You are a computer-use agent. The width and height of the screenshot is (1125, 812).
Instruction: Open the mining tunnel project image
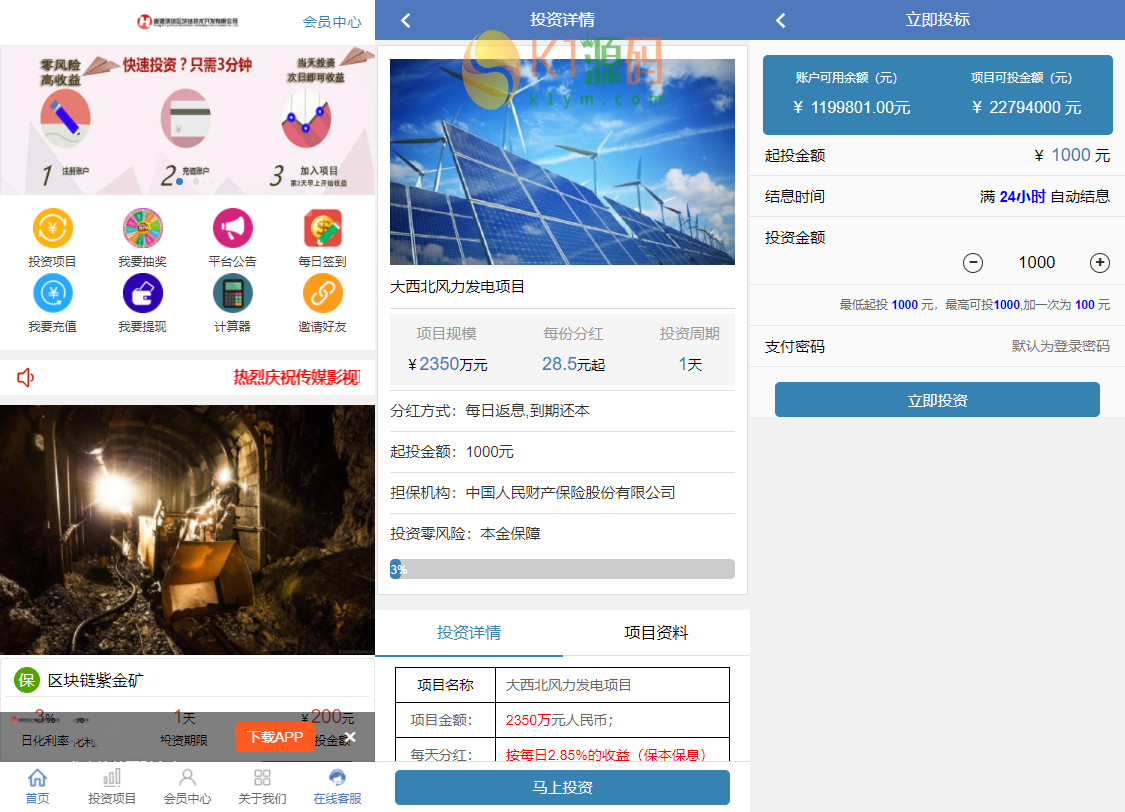coord(187,529)
